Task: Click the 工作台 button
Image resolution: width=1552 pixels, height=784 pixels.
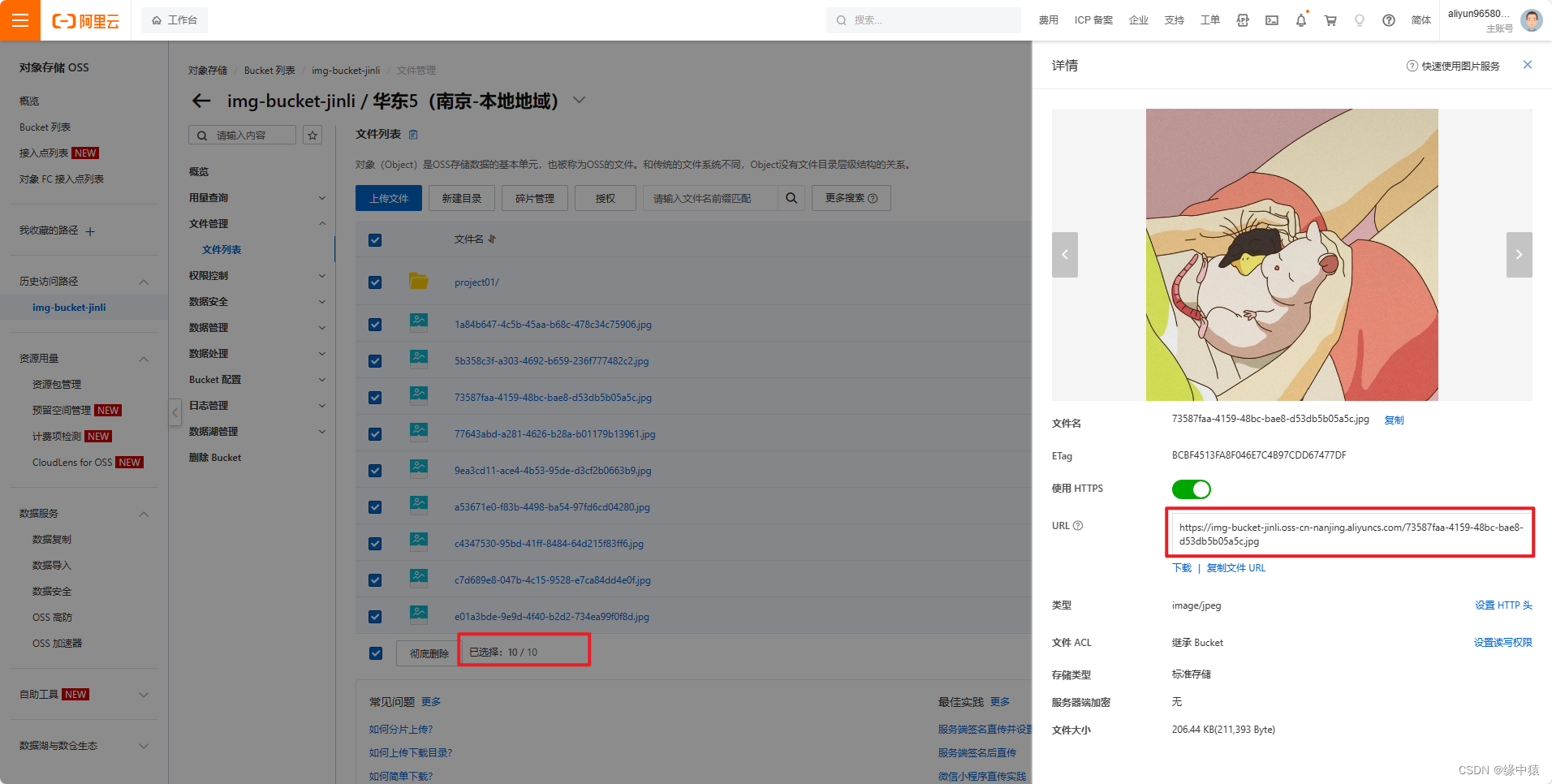Action: coord(175,20)
